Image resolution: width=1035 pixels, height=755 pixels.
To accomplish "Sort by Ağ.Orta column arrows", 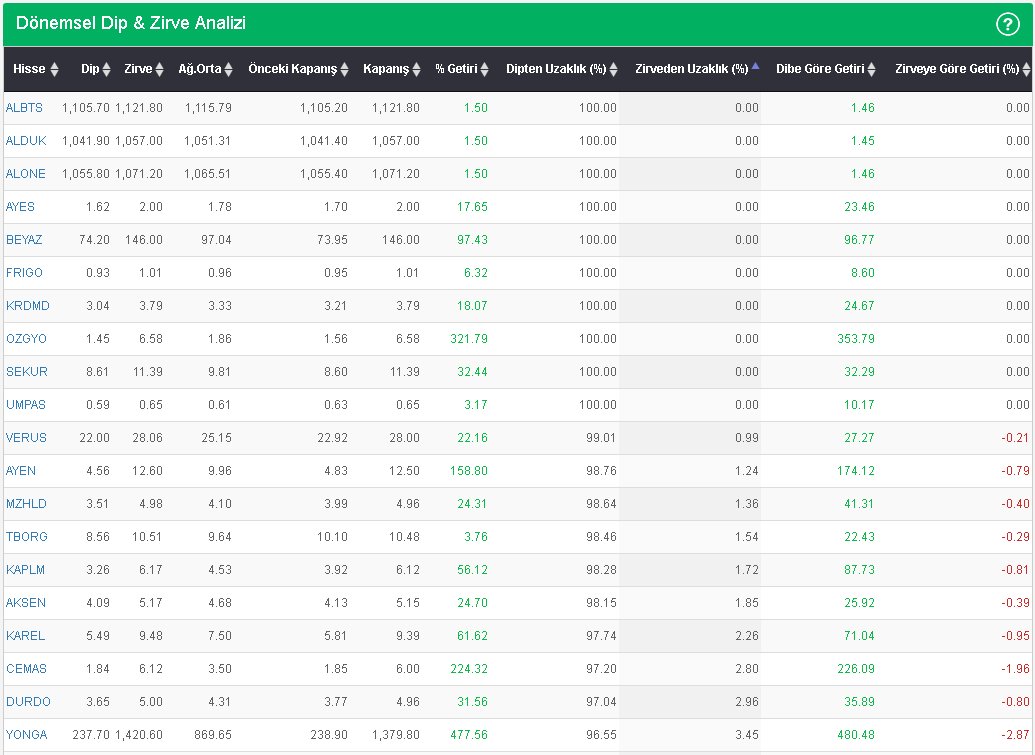I will pos(228,69).
